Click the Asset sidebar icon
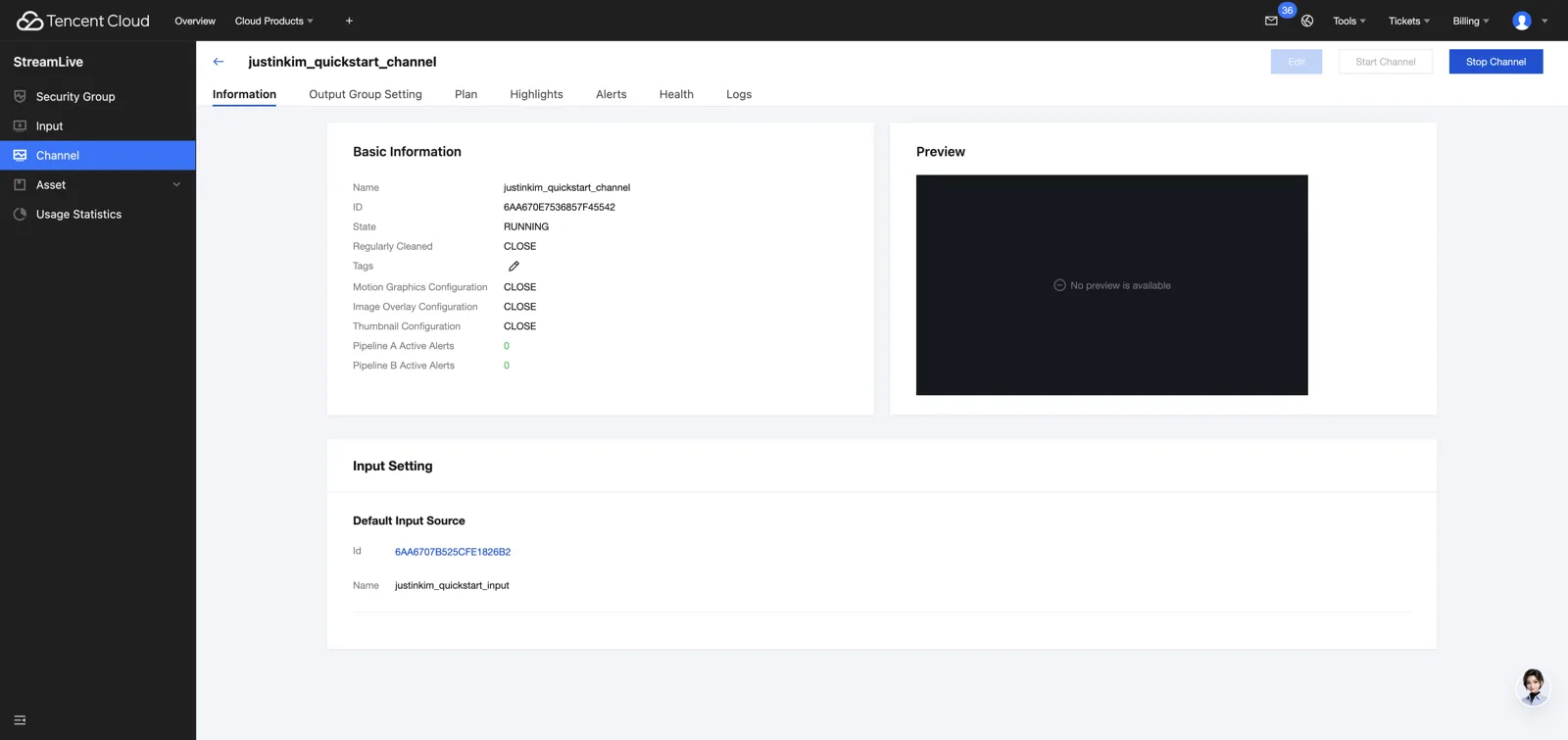This screenshot has width=1568, height=740. (20, 185)
